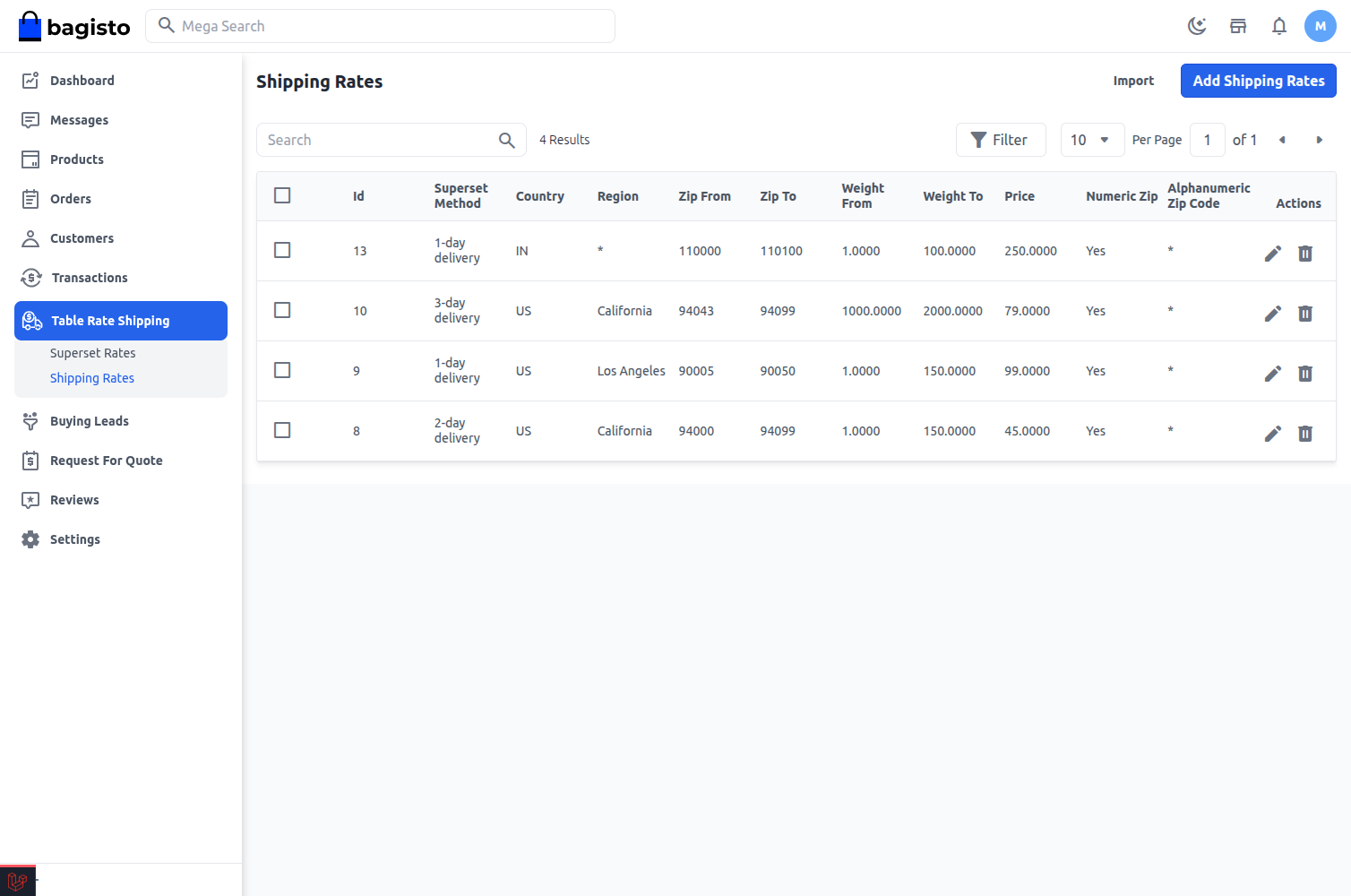1351x896 pixels.
Task: Open the Filter panel
Action: coord(1001,140)
